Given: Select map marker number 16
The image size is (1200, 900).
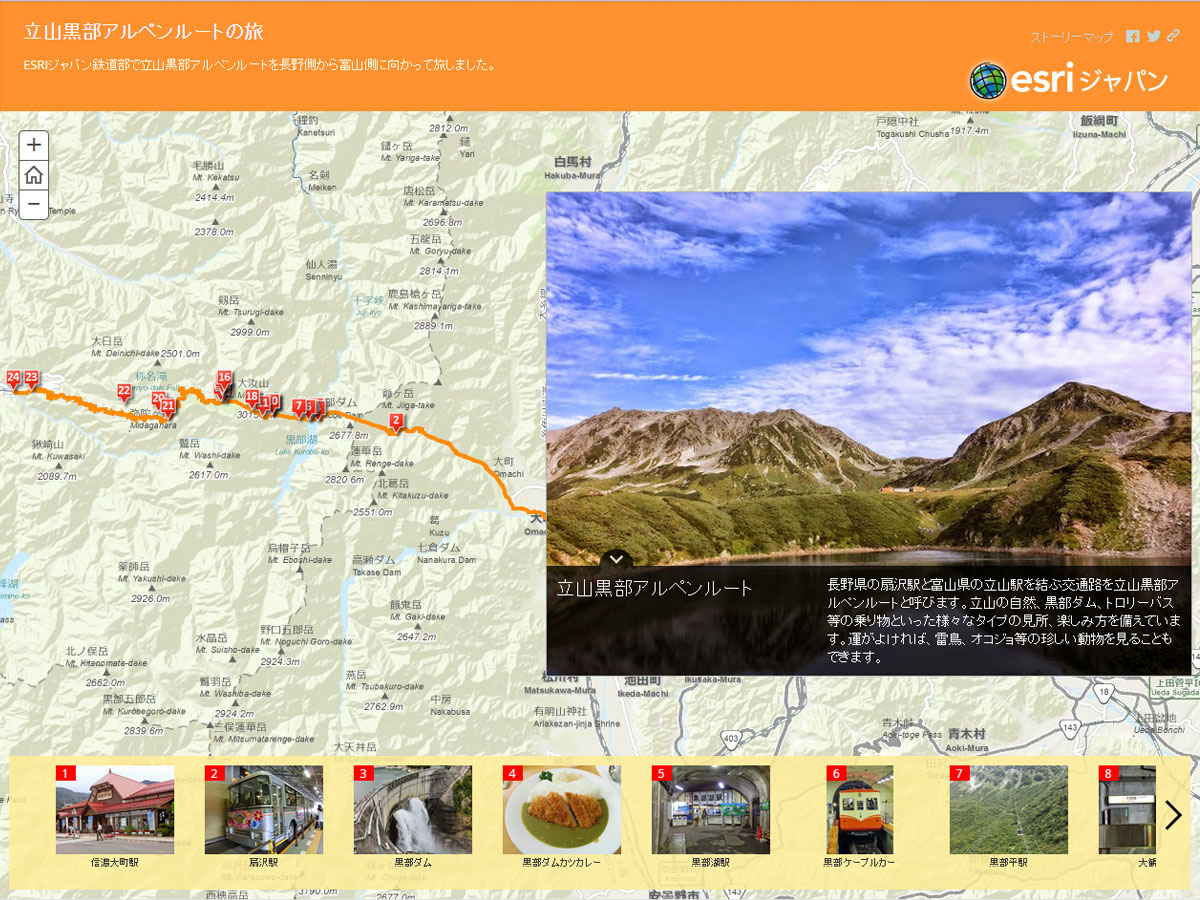Looking at the screenshot, I should 224,379.
